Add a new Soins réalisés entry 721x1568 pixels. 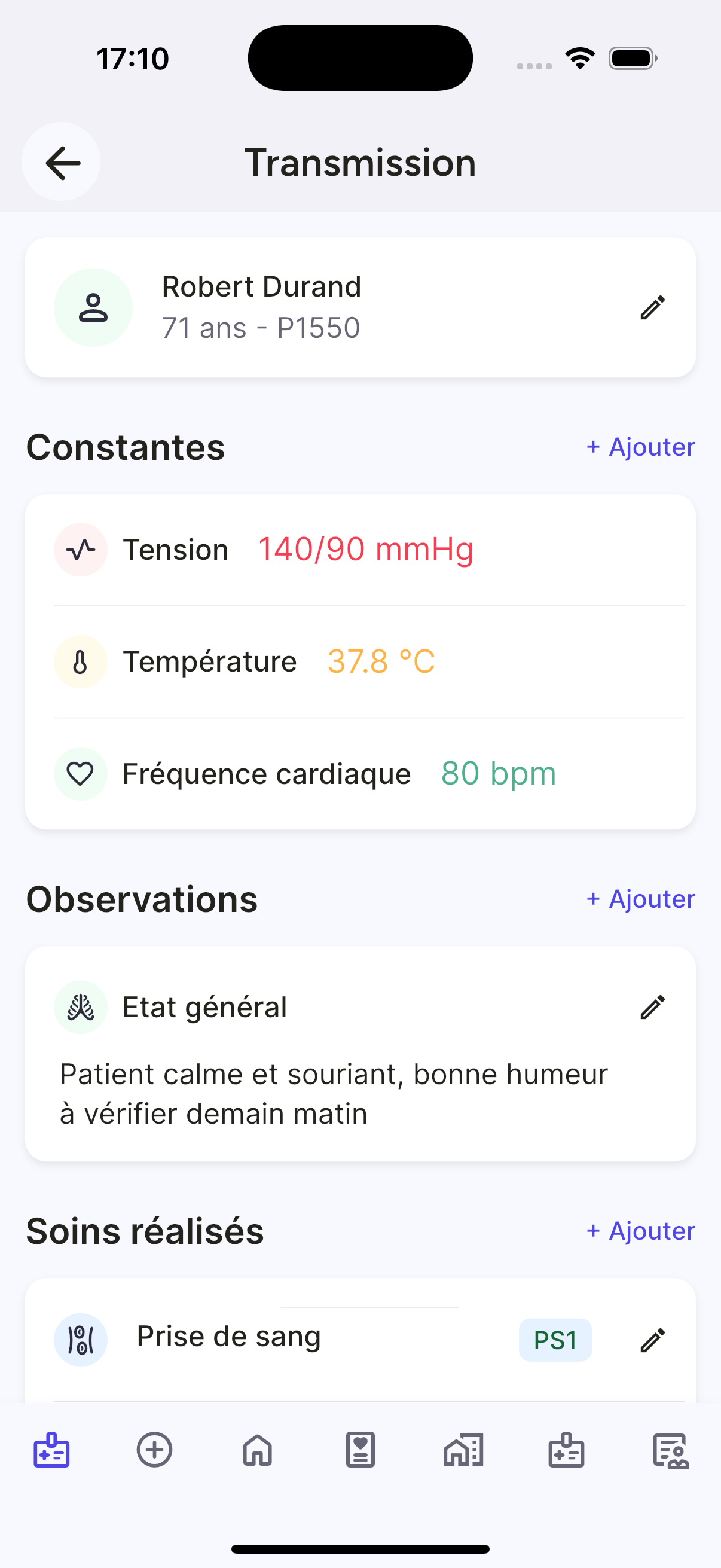pyautogui.click(x=640, y=1231)
